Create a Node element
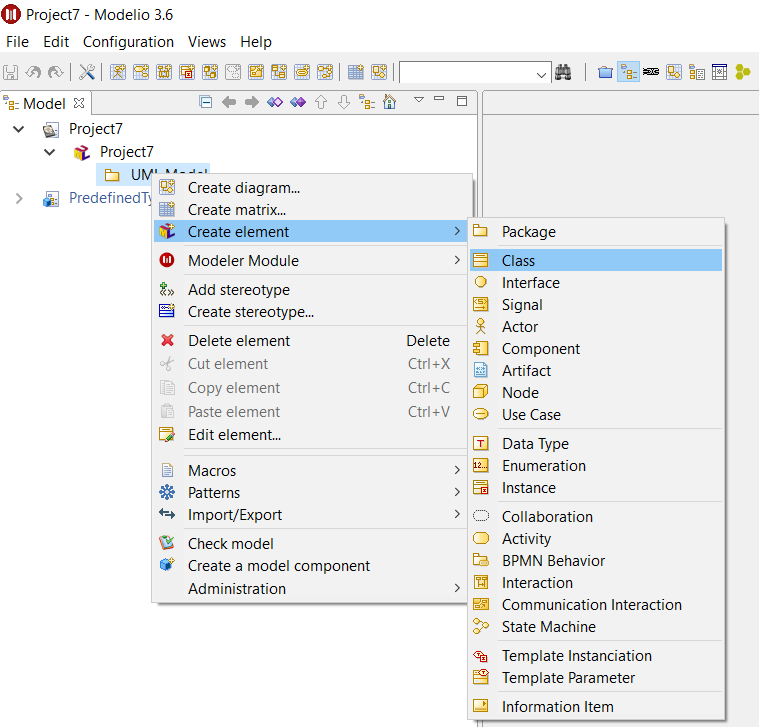 pyautogui.click(x=596, y=393)
